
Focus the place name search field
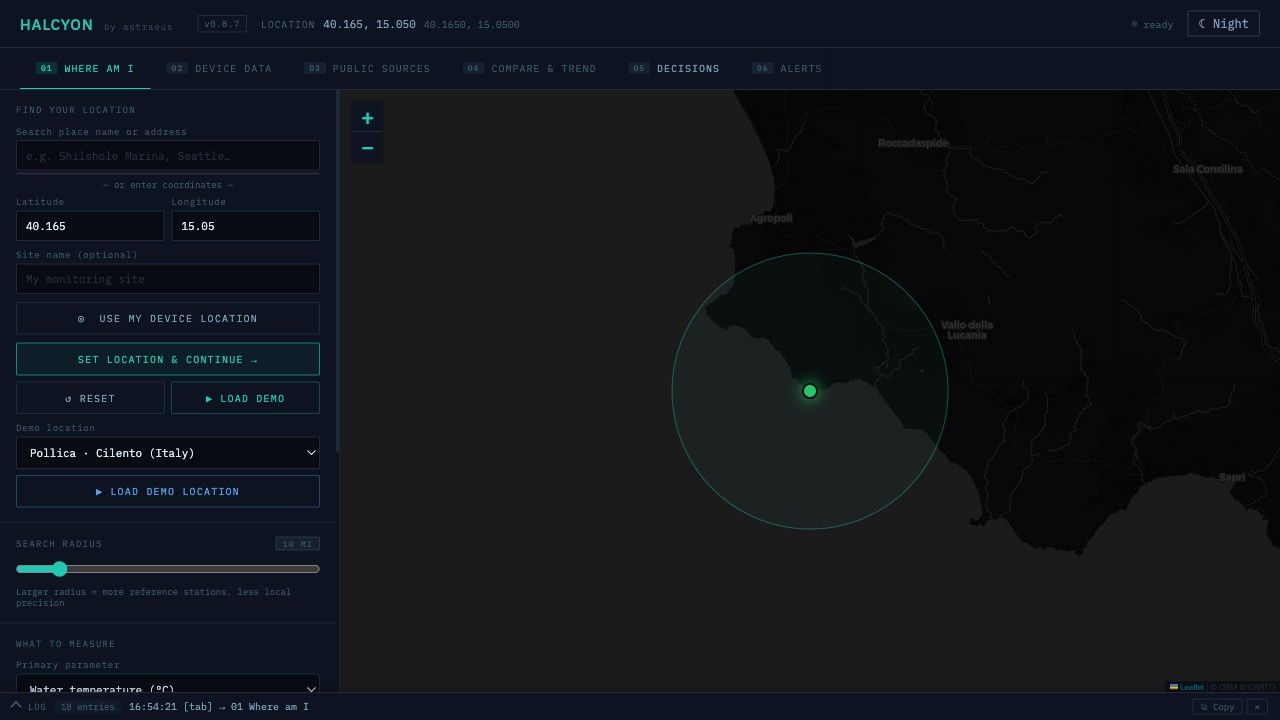click(168, 156)
